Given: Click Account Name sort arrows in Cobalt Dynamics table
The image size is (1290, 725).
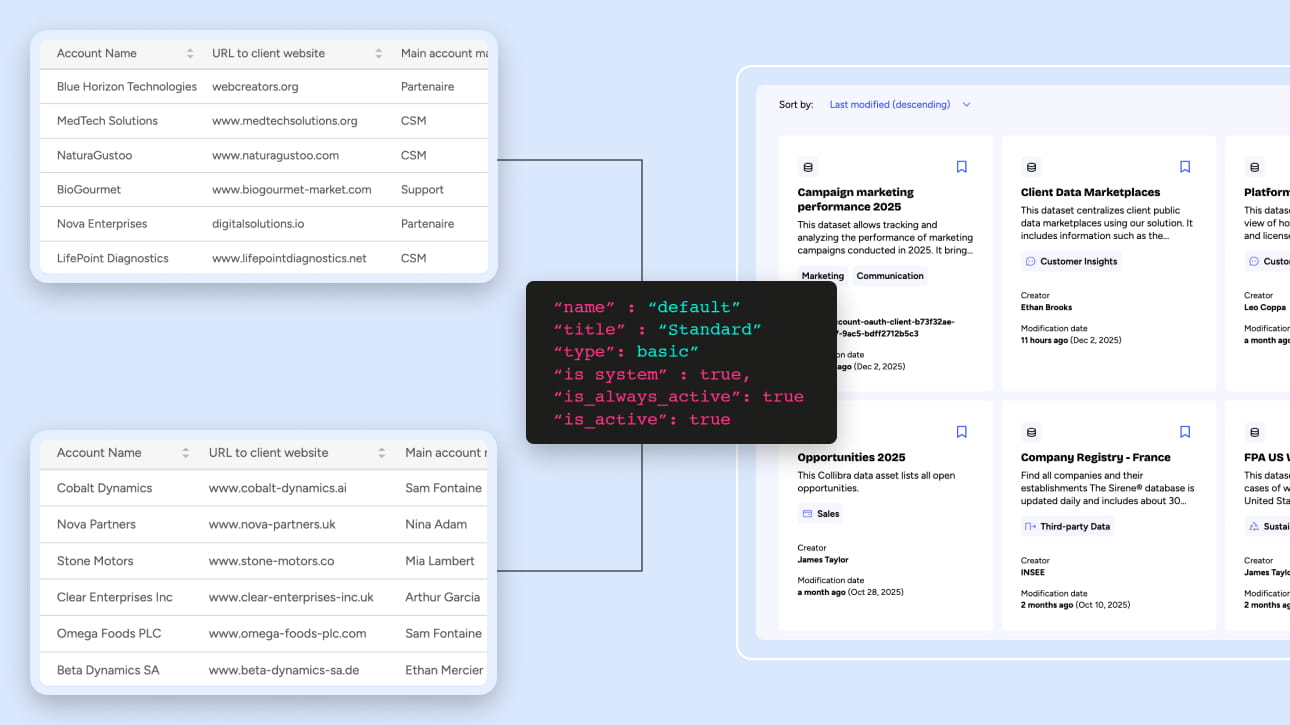Looking at the screenshot, I should tap(185, 453).
